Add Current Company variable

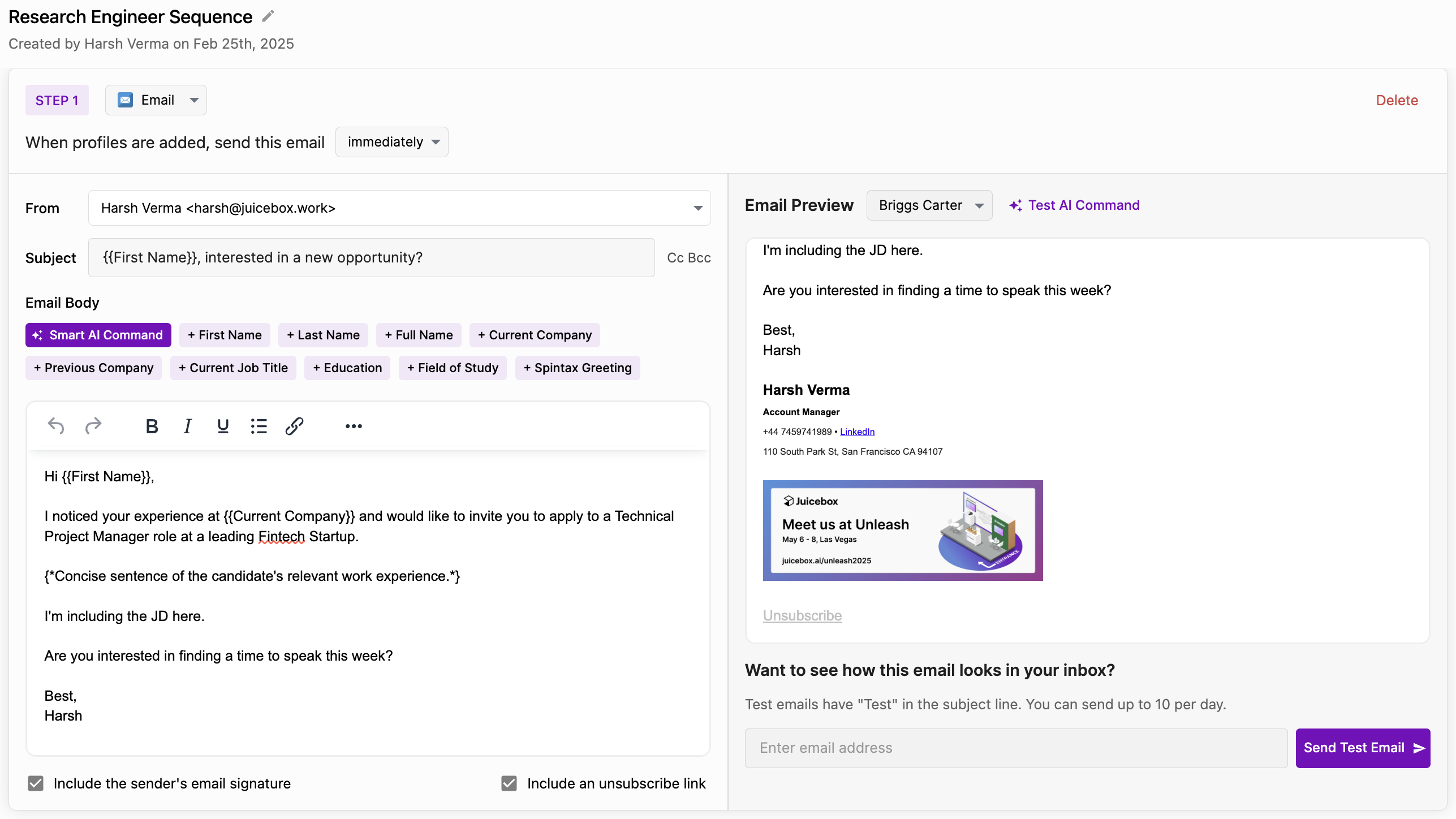pos(535,335)
